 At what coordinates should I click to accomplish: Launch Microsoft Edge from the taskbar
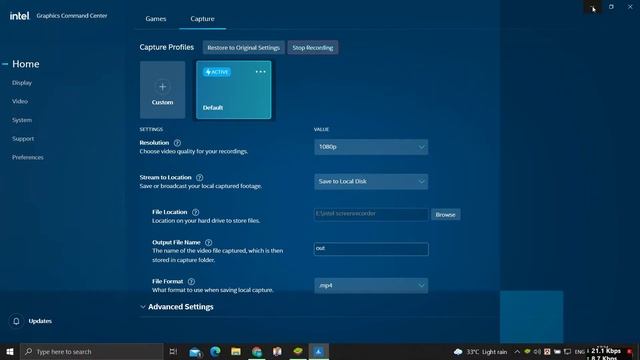coord(215,351)
